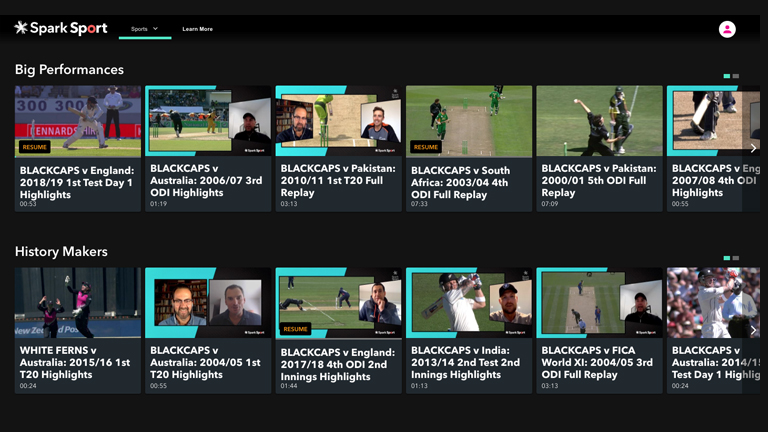Image resolution: width=768 pixels, height=432 pixels.
Task: Click the Big Performances section heading
Action: (69, 70)
